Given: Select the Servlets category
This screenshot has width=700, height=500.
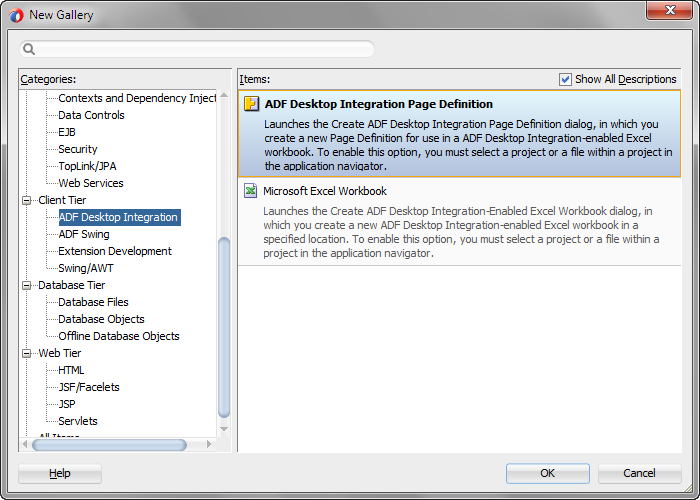Looking at the screenshot, I should coord(78,421).
